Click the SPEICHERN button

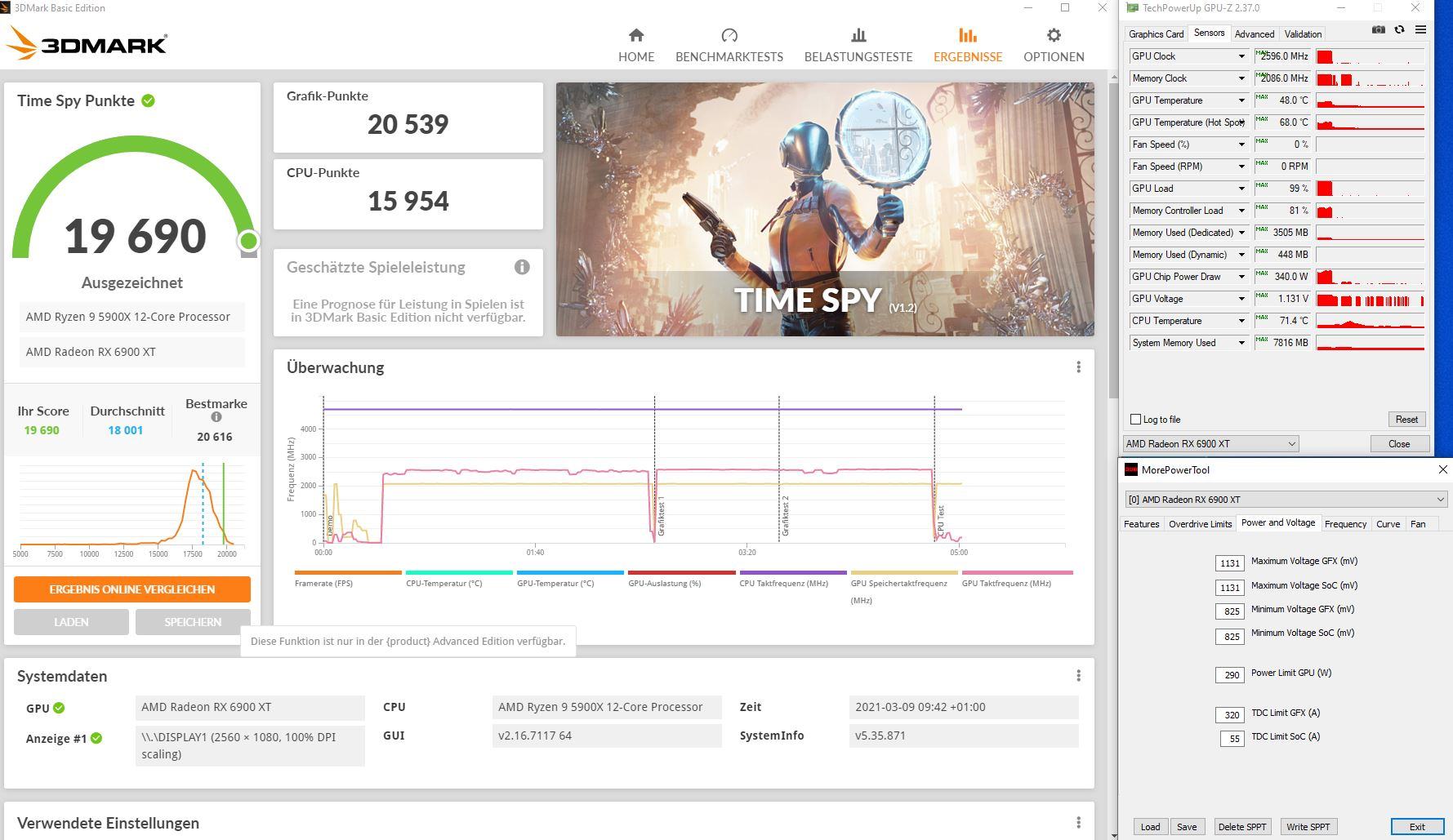pos(193,622)
